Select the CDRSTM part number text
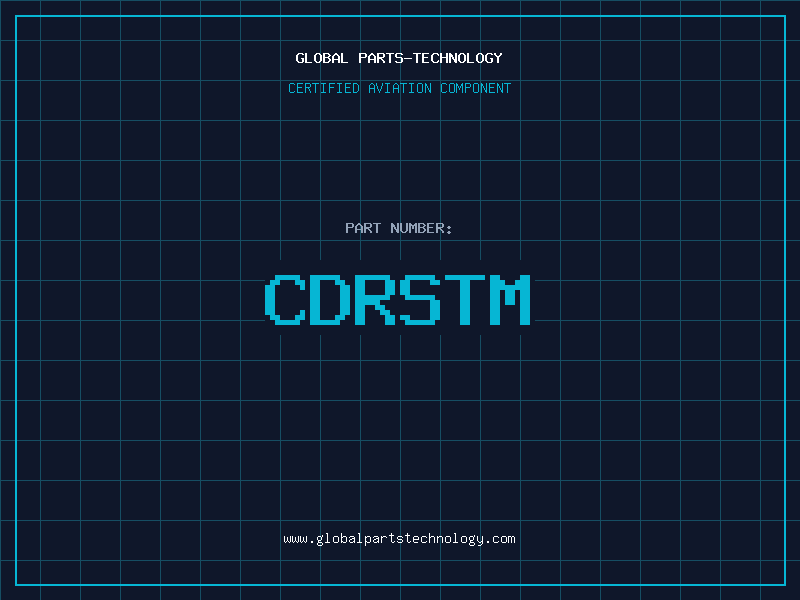The image size is (800, 600). [x=398, y=299]
